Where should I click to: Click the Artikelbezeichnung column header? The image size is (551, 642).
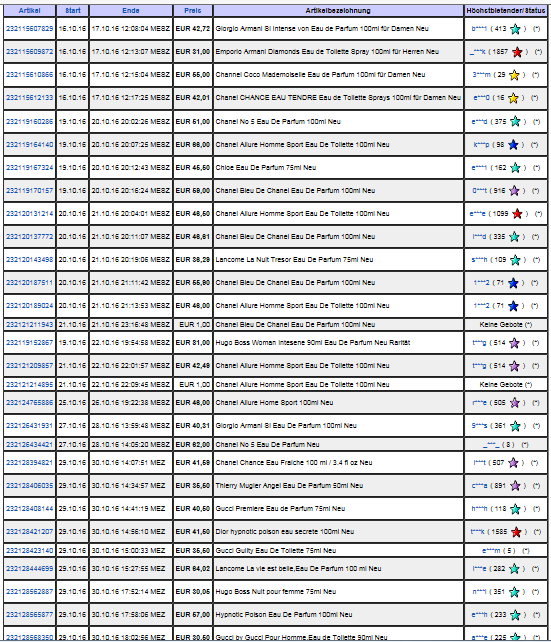click(338, 11)
